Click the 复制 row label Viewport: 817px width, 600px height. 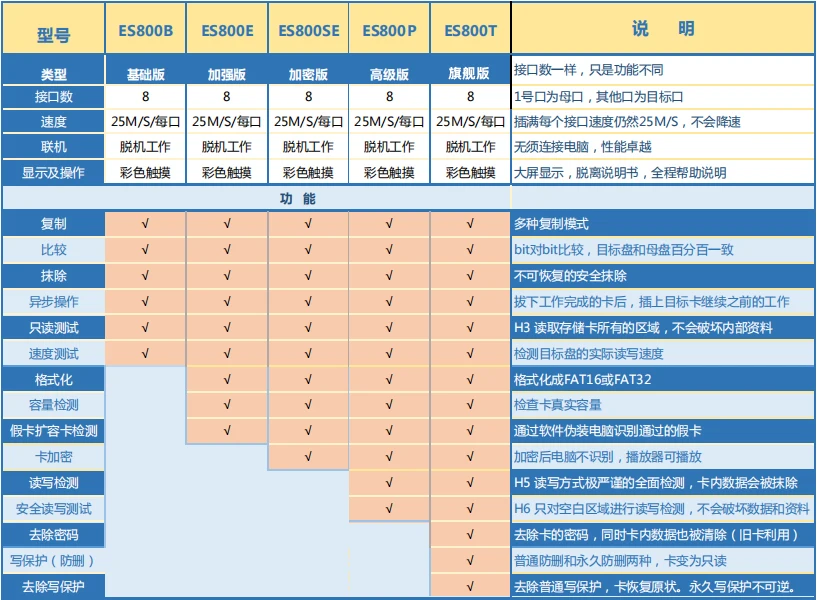point(54,223)
